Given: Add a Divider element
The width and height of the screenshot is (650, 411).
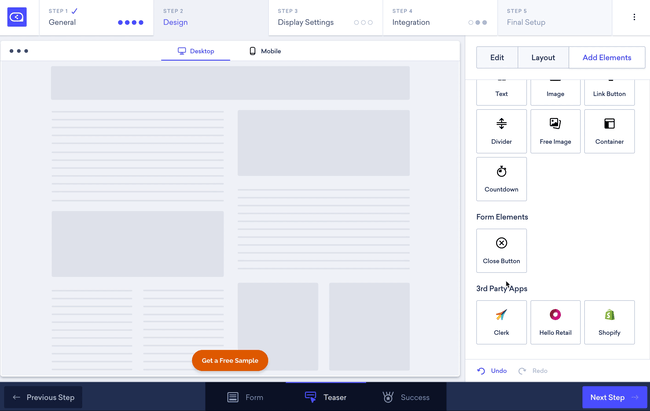Looking at the screenshot, I should (501, 131).
